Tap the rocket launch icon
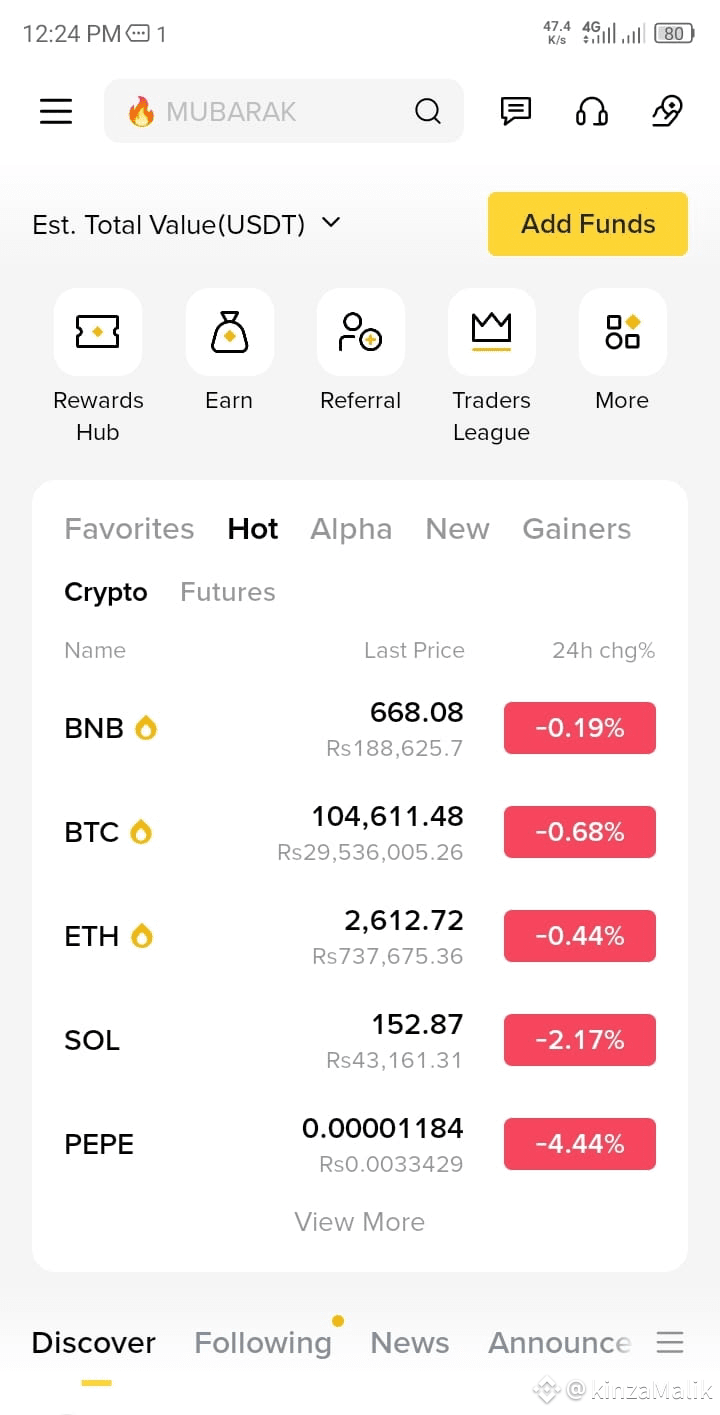This screenshot has width=720, height=1415. tap(667, 111)
